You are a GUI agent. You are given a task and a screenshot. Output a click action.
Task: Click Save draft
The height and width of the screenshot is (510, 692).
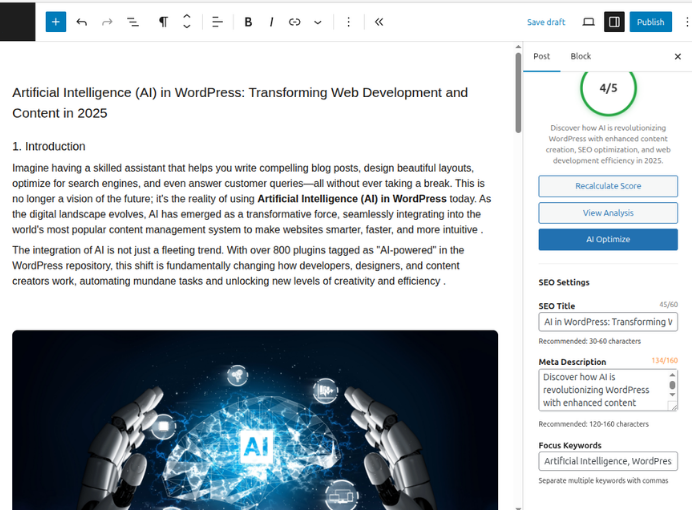546,22
